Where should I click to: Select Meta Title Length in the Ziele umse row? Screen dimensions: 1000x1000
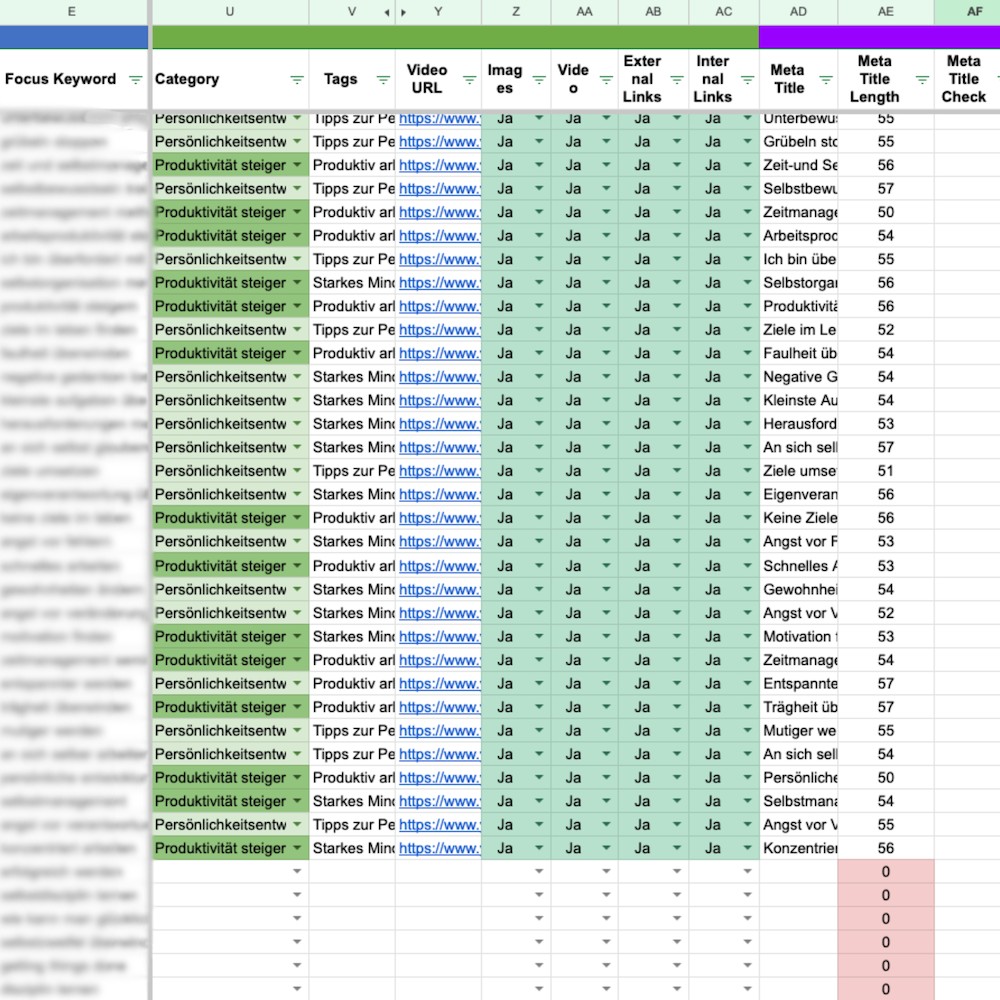pos(886,471)
